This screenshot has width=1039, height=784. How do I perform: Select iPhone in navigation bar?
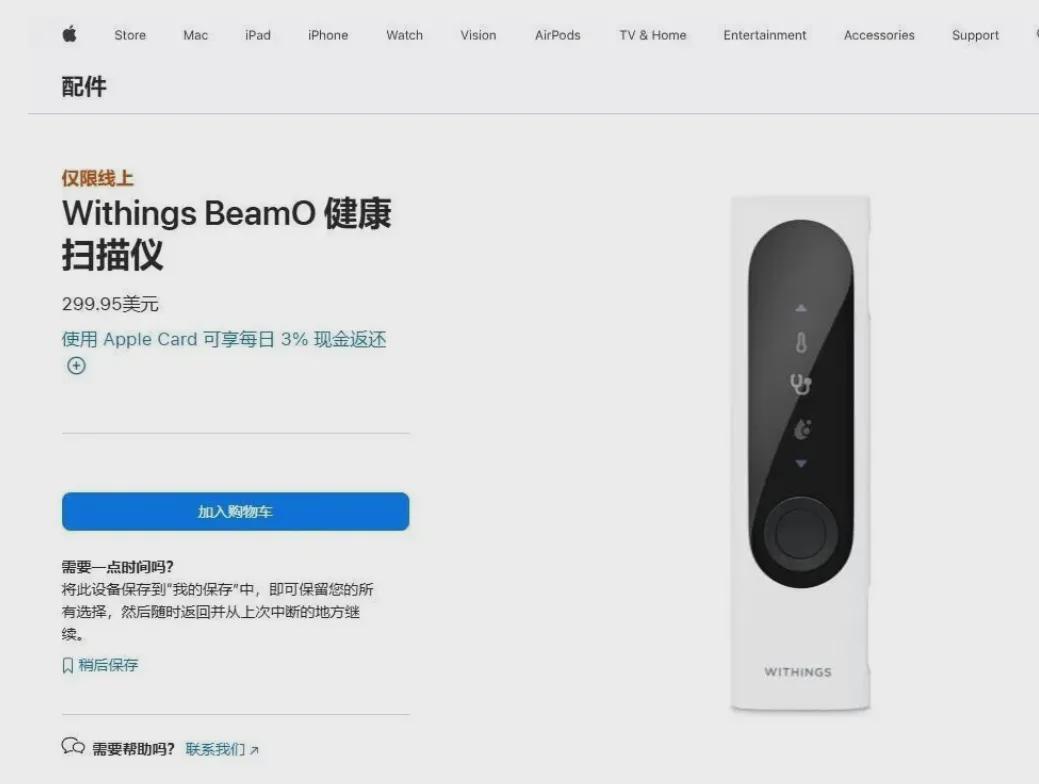(328, 35)
